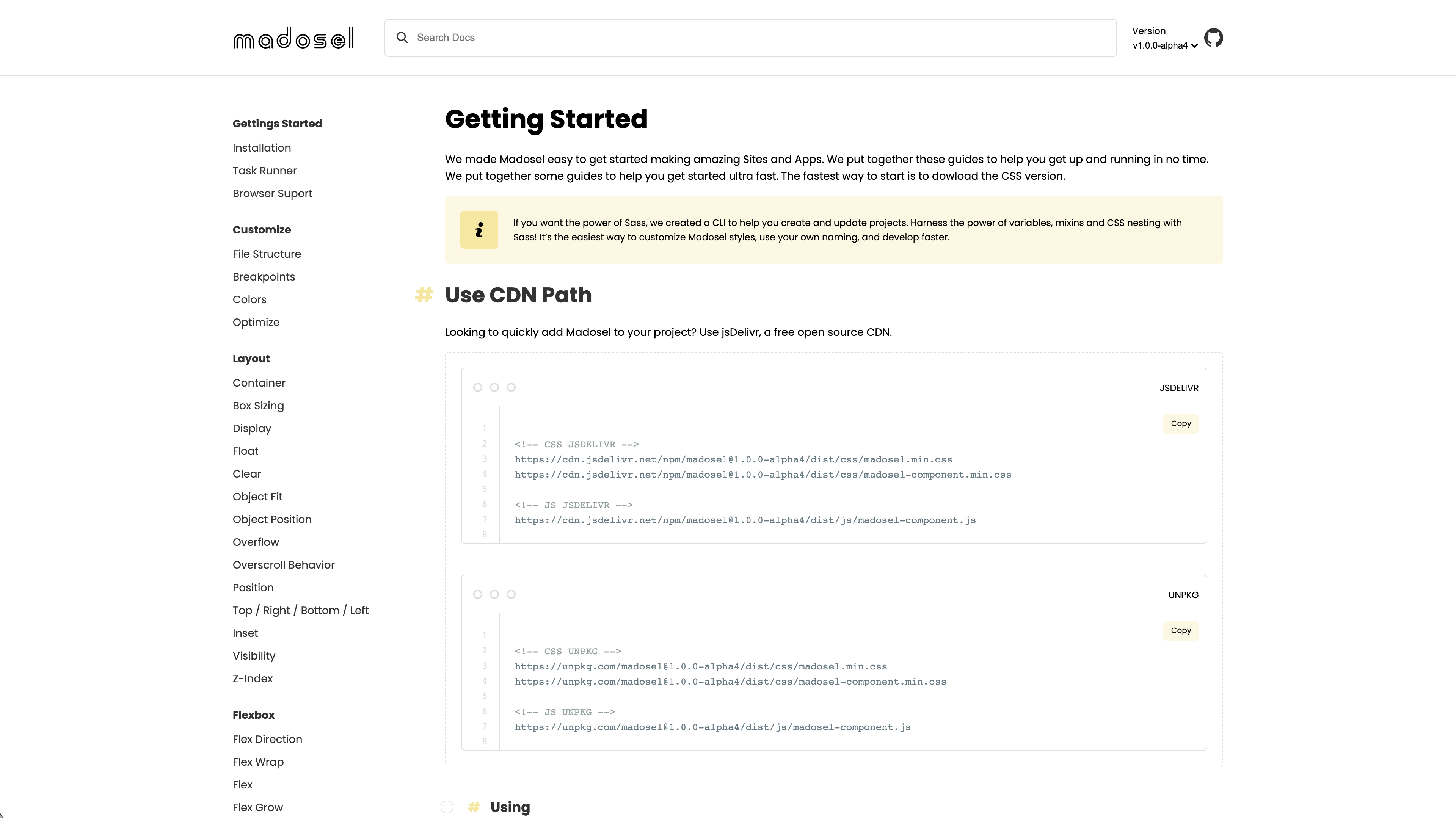Focus the Search Docs input field
The width and height of the screenshot is (1456, 818).
coord(750,38)
